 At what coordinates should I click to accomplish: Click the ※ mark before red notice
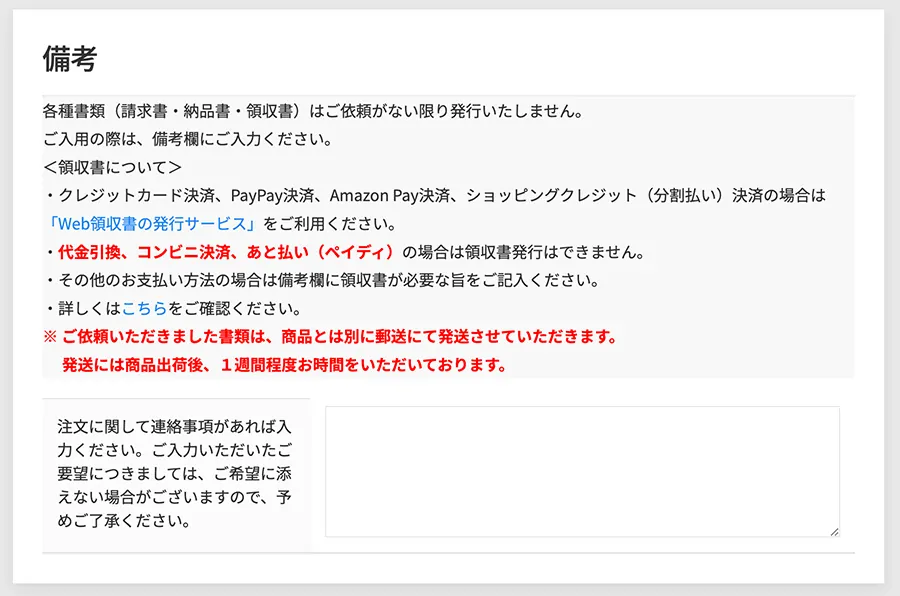point(50,336)
